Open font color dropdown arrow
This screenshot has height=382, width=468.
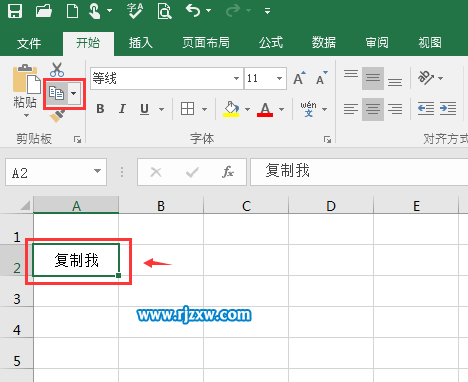point(282,109)
